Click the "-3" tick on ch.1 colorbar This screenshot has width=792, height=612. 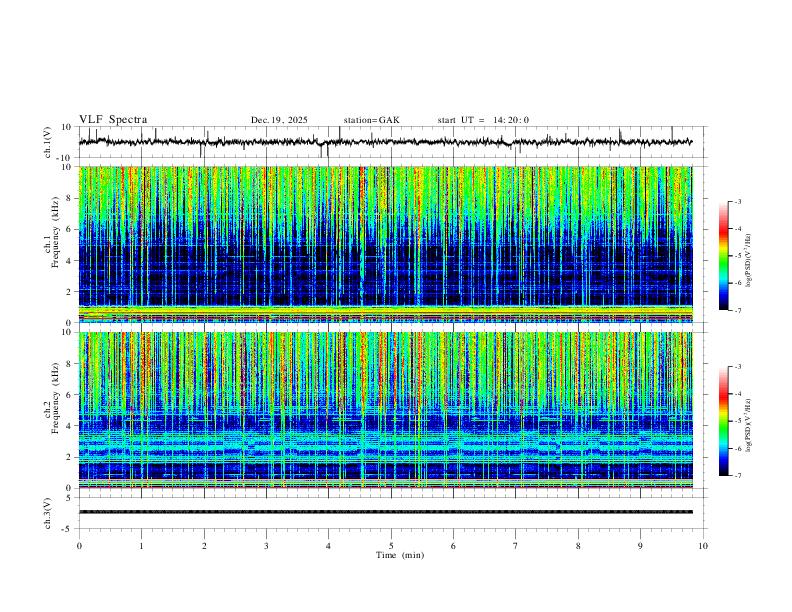pyautogui.click(x=738, y=201)
